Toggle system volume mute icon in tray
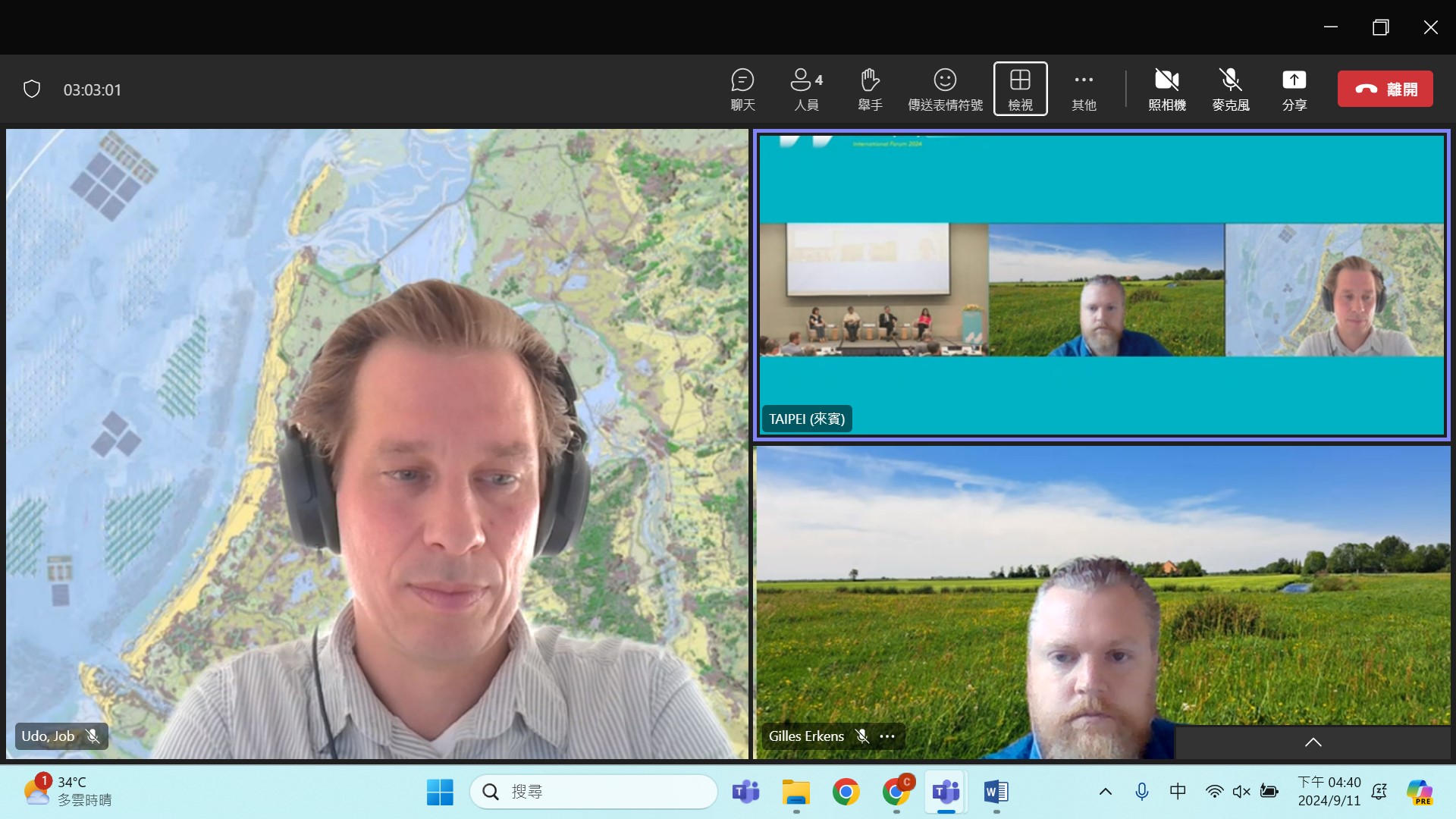Image resolution: width=1456 pixels, height=819 pixels. point(1241,792)
